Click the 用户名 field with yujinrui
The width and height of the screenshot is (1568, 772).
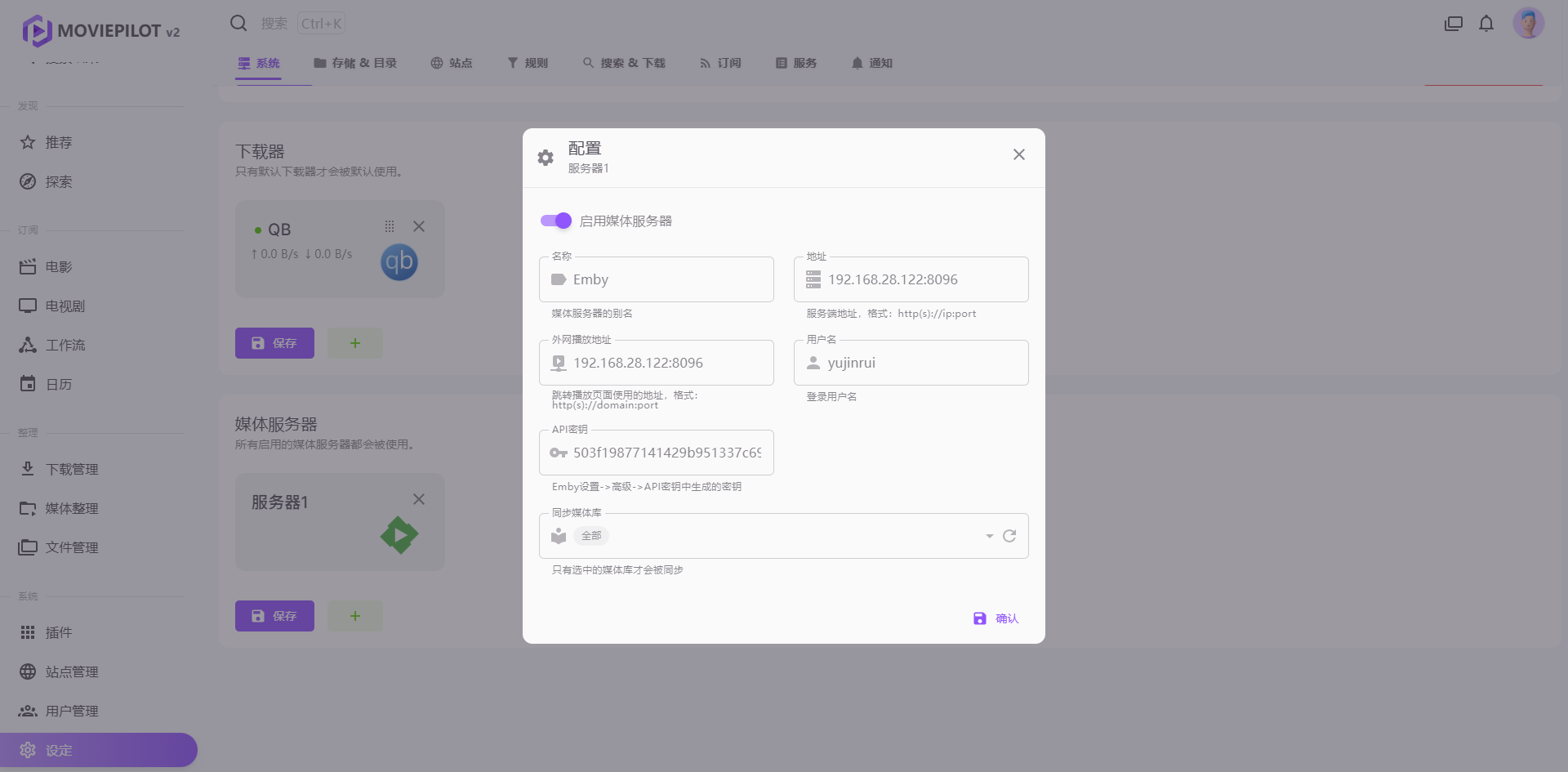coord(923,363)
